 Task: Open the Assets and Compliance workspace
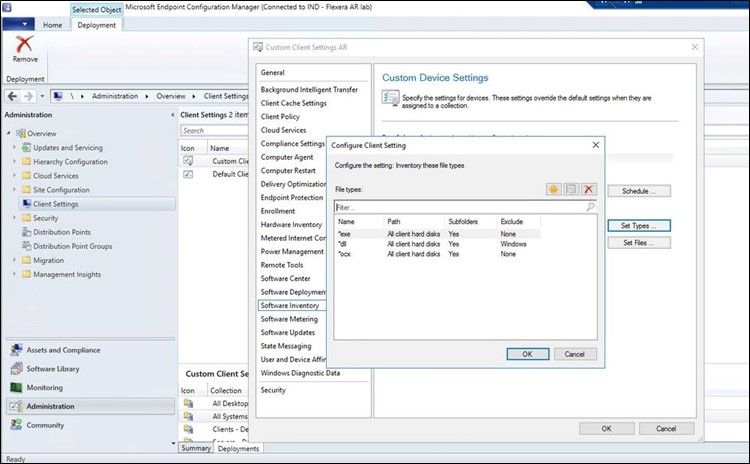point(63,350)
